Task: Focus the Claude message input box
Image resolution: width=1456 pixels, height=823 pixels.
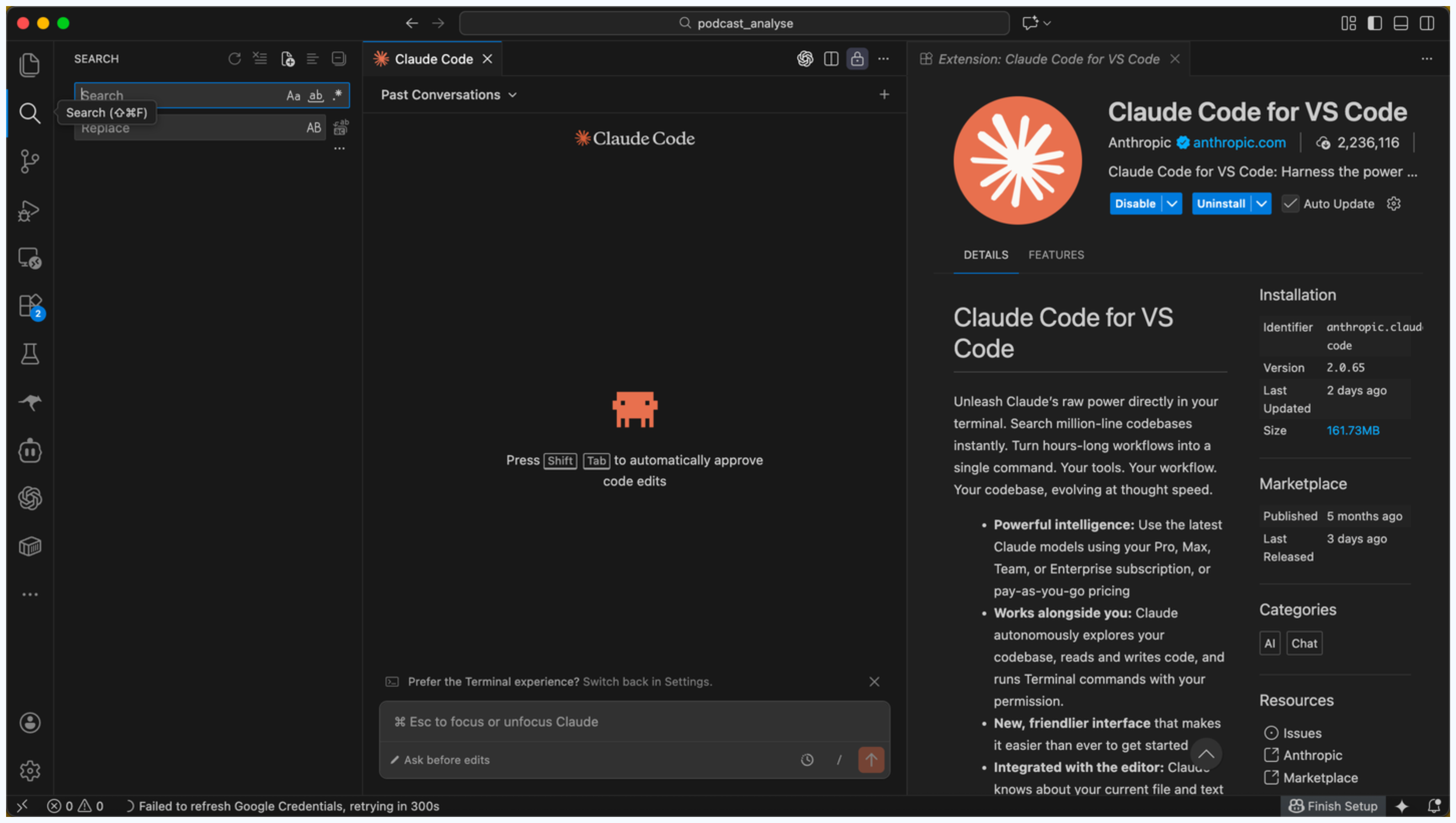Action: pyautogui.click(x=634, y=722)
